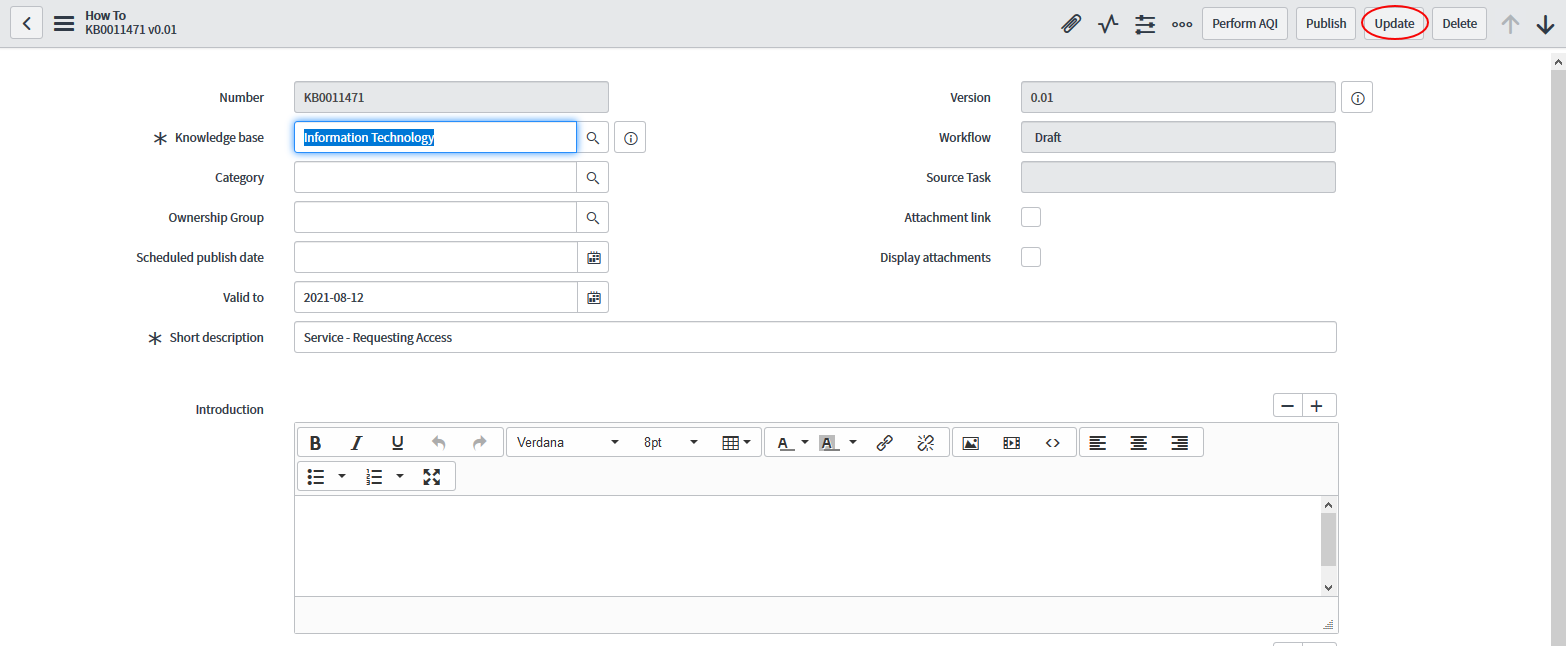Open the 8pt font size dropdown
1566x646 pixels.
tap(670, 443)
